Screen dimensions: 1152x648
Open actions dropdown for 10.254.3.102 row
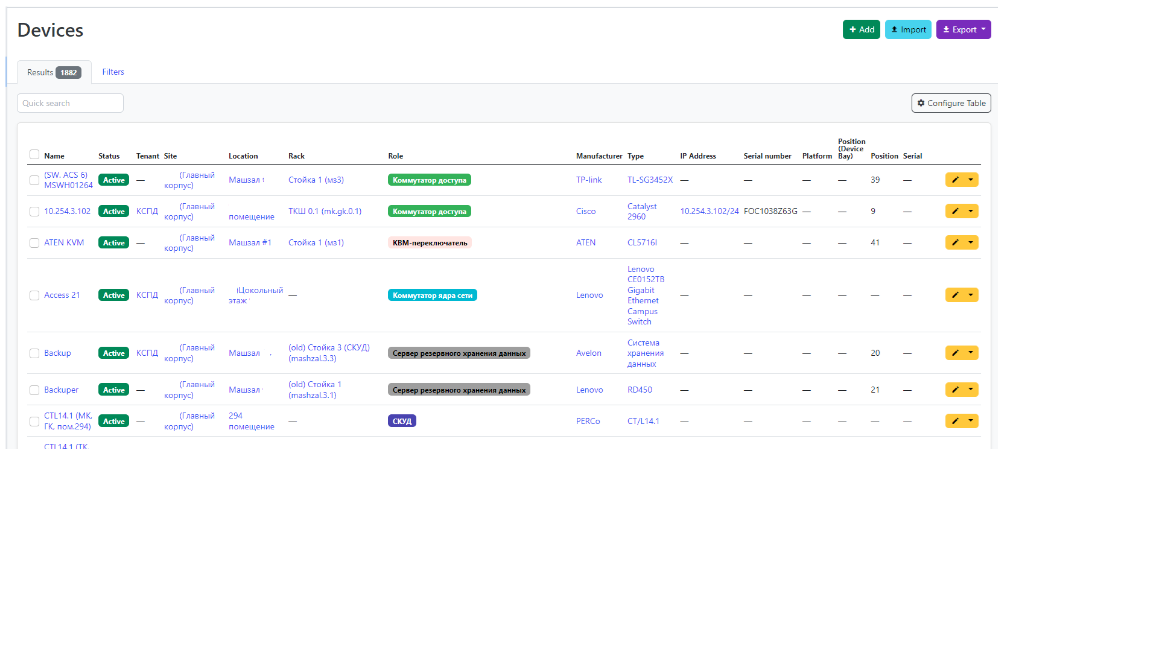(x=971, y=212)
